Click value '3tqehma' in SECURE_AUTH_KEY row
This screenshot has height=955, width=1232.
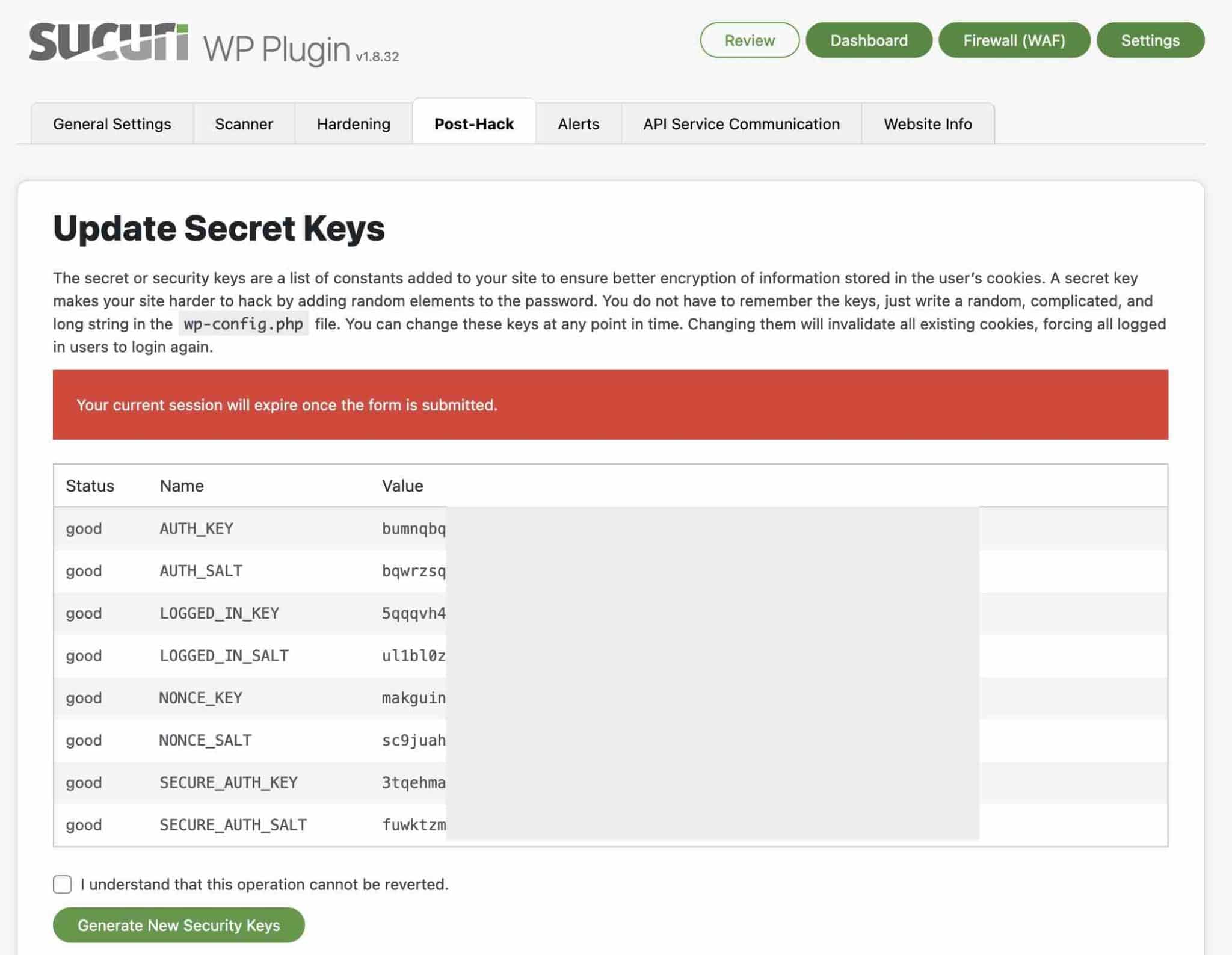[x=414, y=782]
